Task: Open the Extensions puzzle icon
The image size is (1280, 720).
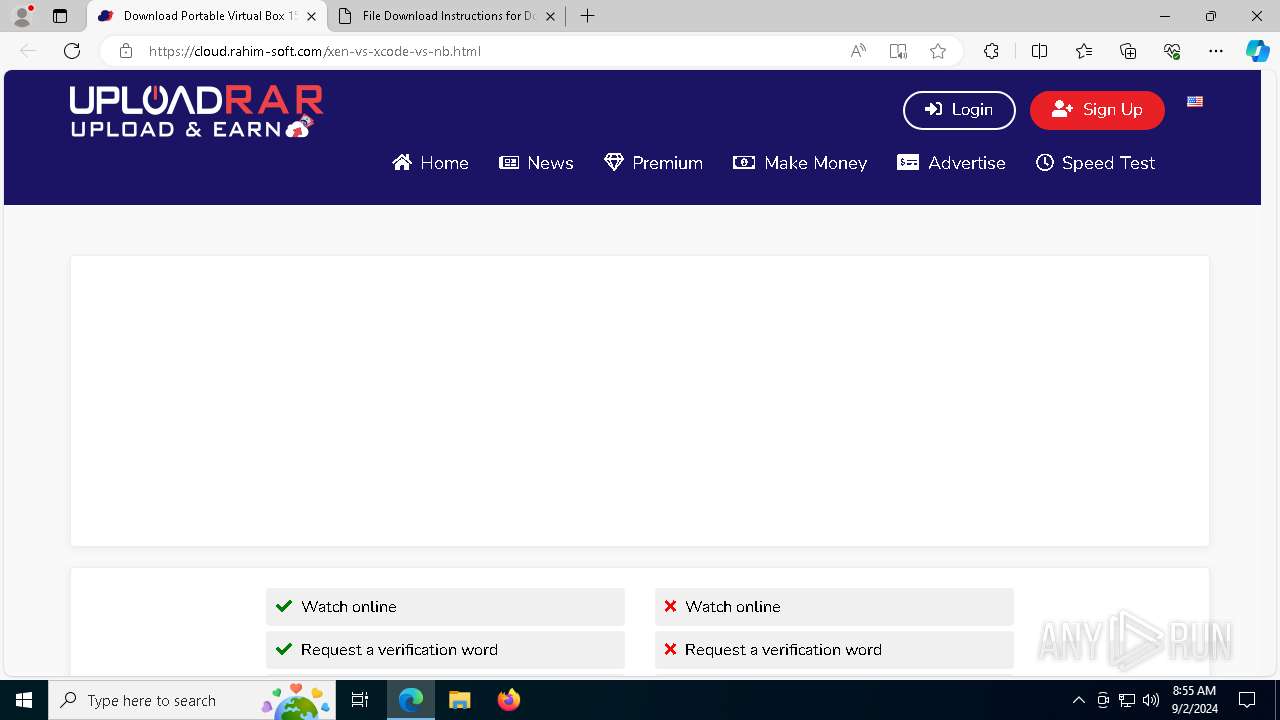Action: (x=991, y=51)
